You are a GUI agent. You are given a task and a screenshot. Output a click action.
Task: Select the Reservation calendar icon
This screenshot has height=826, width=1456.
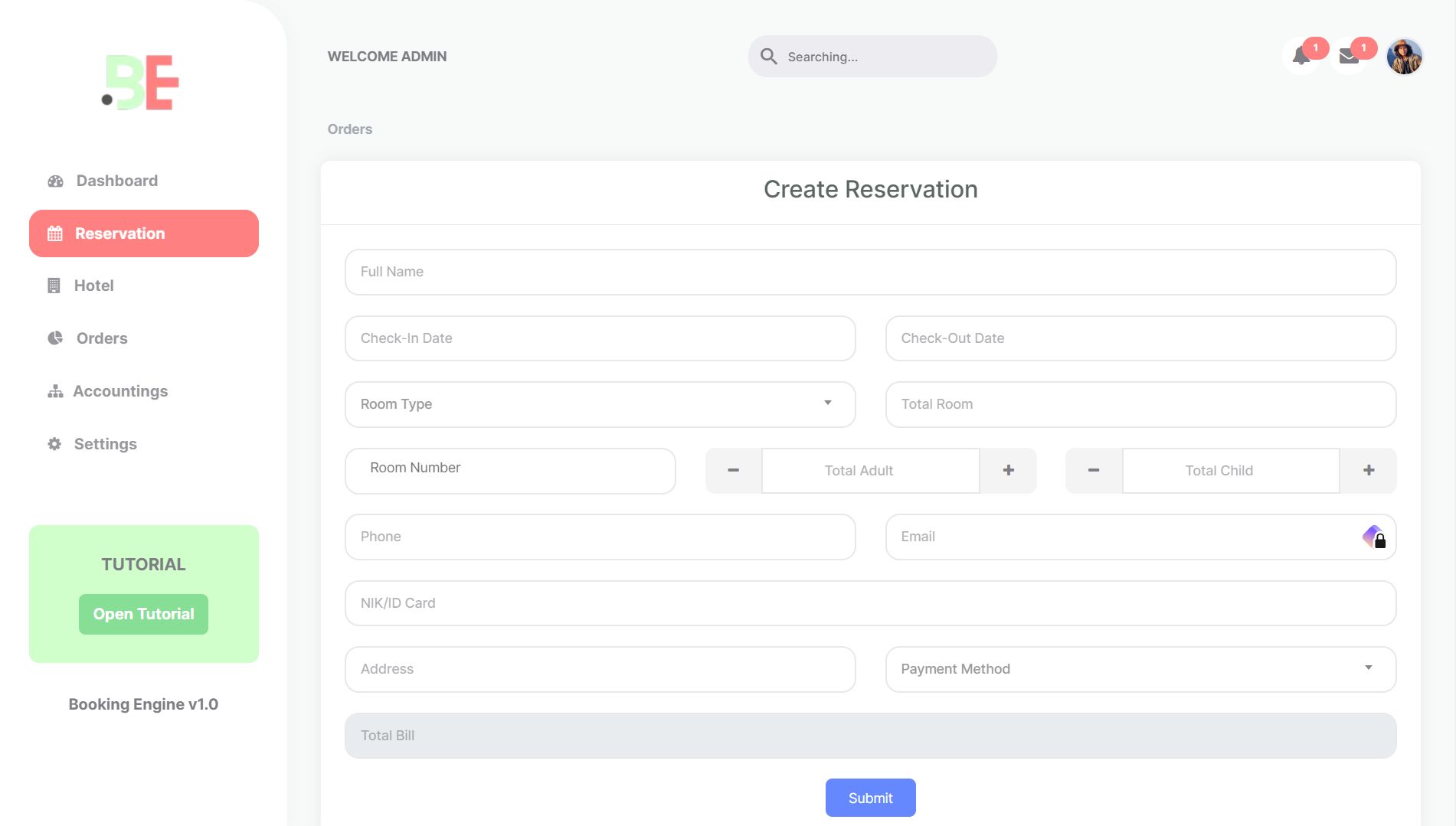pos(54,233)
